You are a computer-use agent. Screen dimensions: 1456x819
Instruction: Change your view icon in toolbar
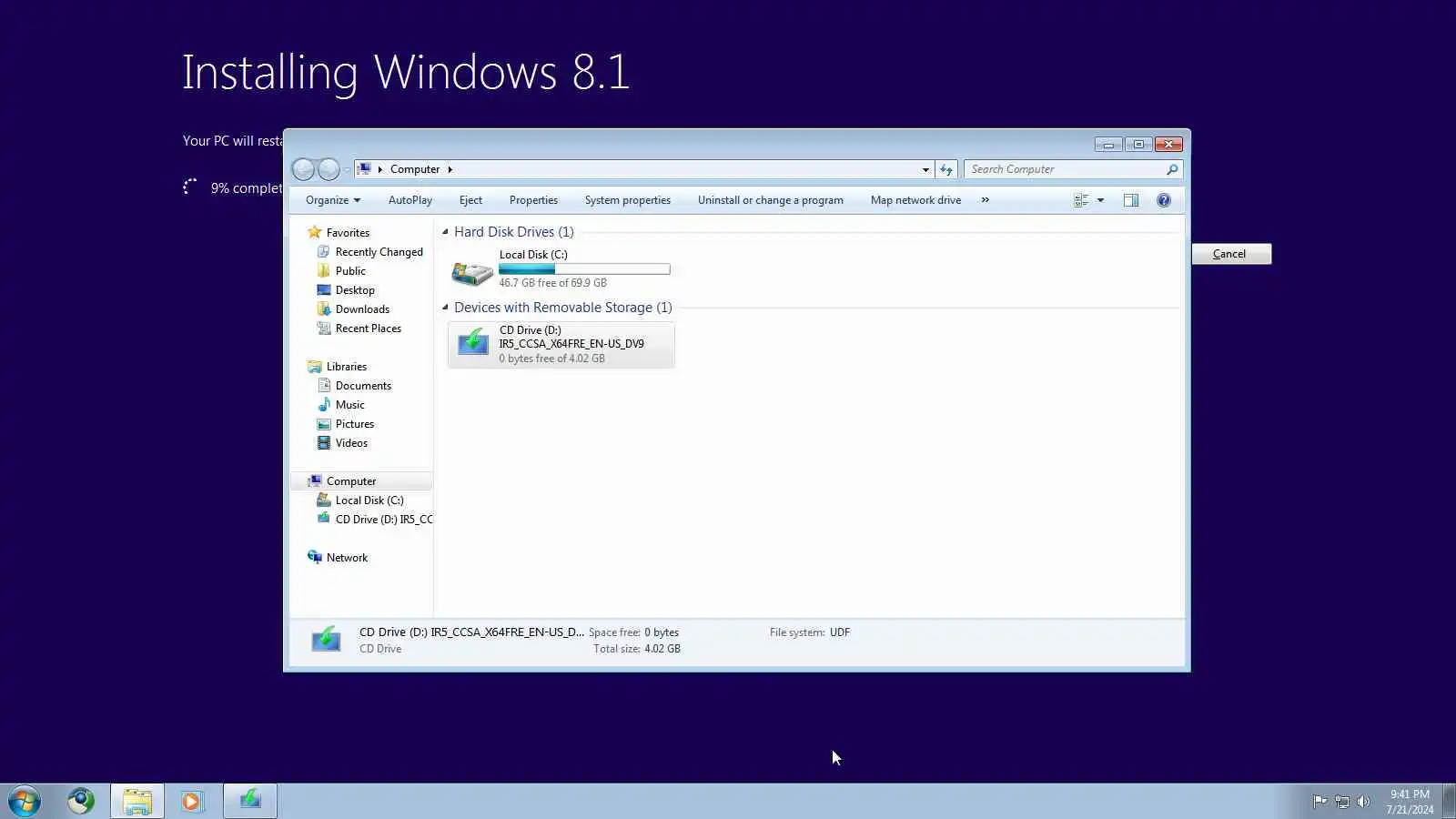pyautogui.click(x=1081, y=200)
